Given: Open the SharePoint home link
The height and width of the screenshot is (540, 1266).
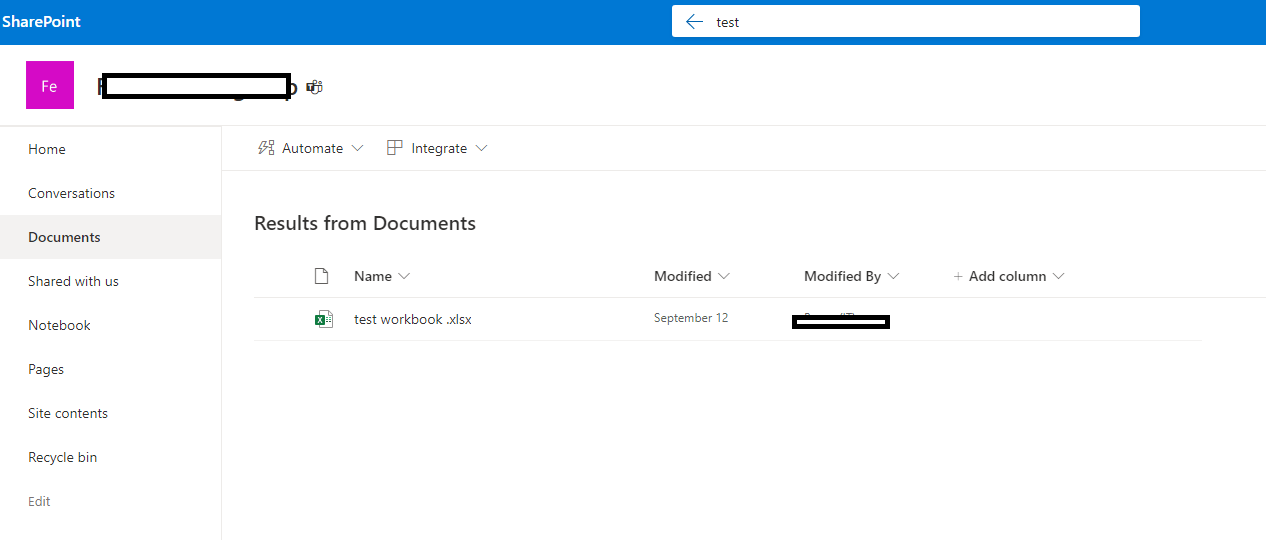Looking at the screenshot, I should click(x=41, y=21).
